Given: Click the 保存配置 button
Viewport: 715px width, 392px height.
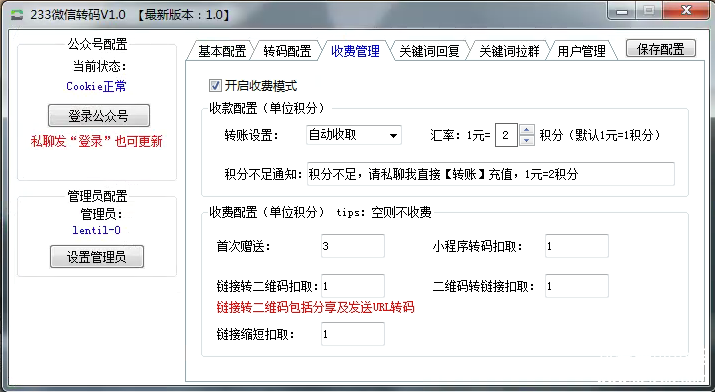Looking at the screenshot, I should [x=661, y=48].
